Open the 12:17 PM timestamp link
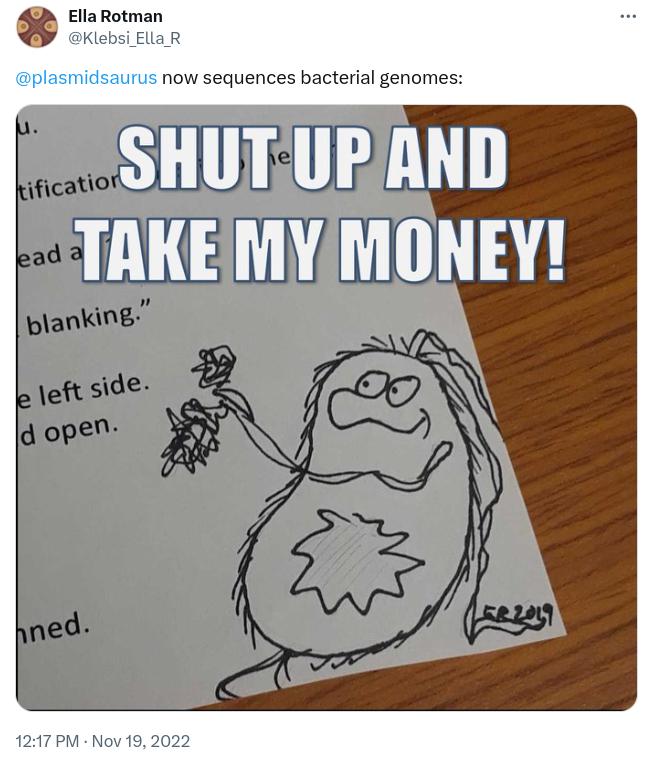Viewport: 653px width, 757px height. 47,741
